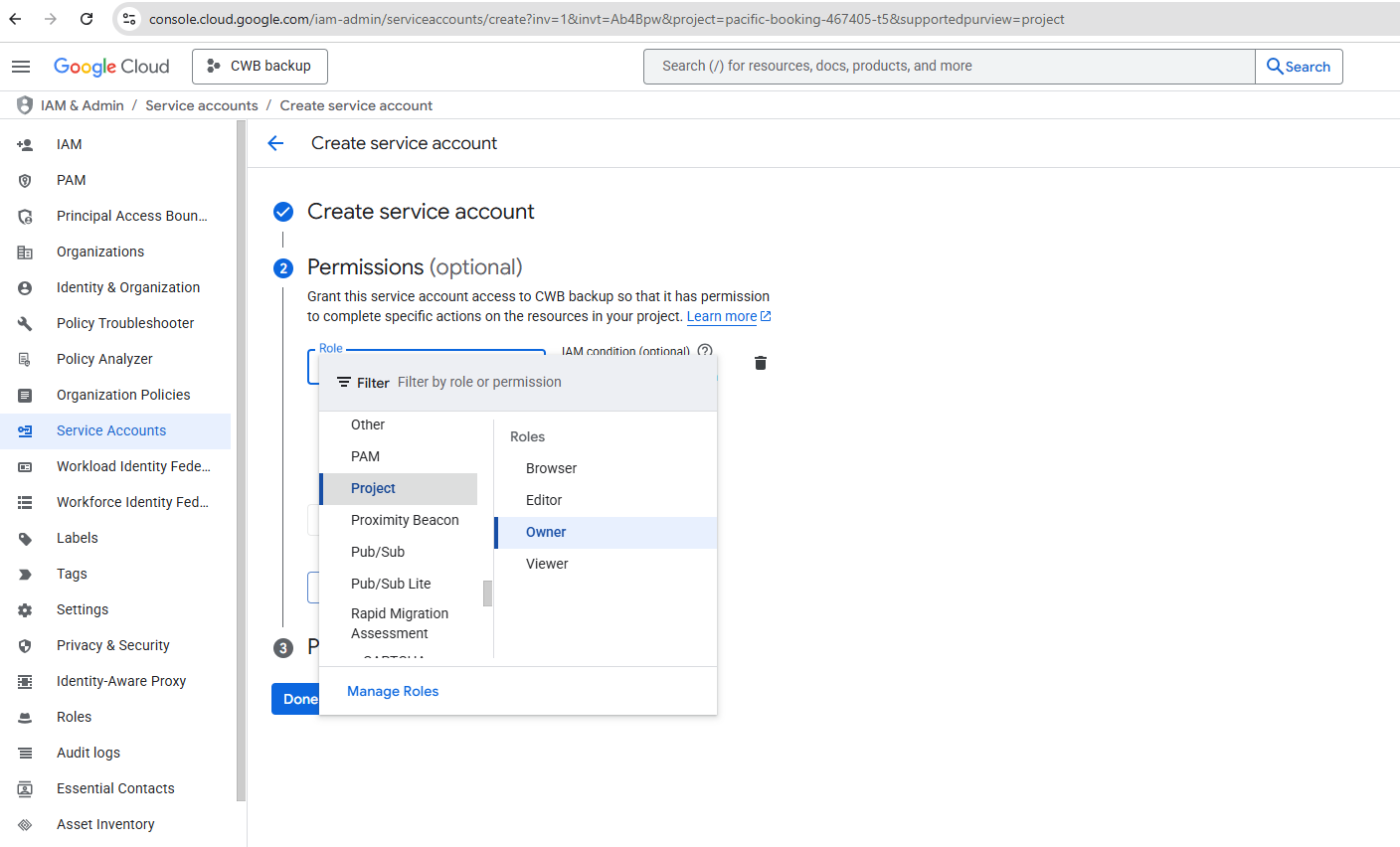Click the IAM sidebar icon
1400x847 pixels.
pyautogui.click(x=25, y=144)
